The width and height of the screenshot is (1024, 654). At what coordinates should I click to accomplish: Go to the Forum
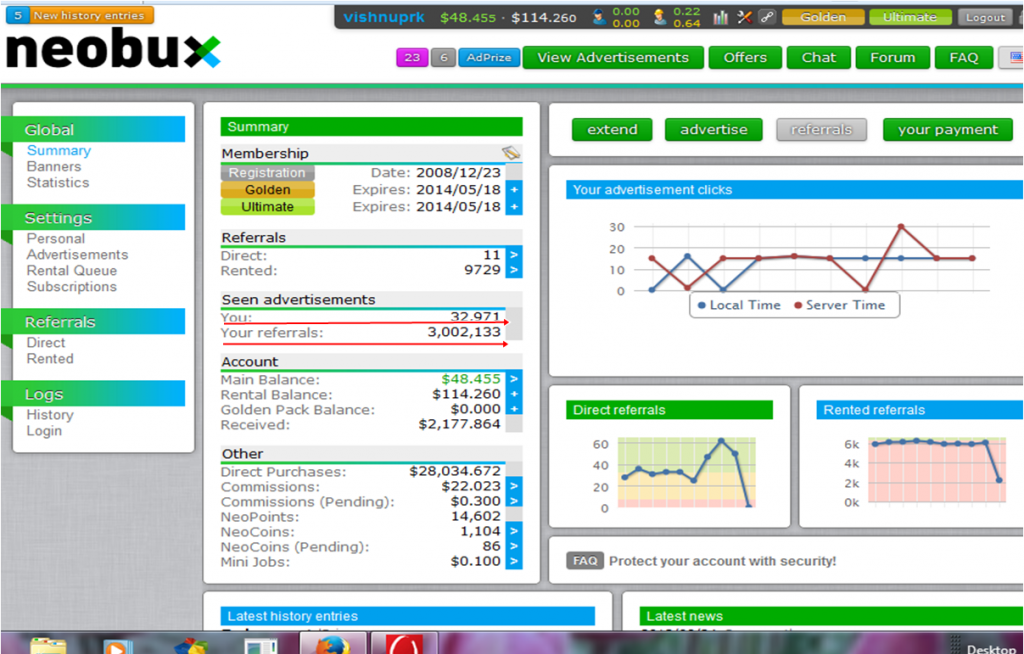coord(893,57)
